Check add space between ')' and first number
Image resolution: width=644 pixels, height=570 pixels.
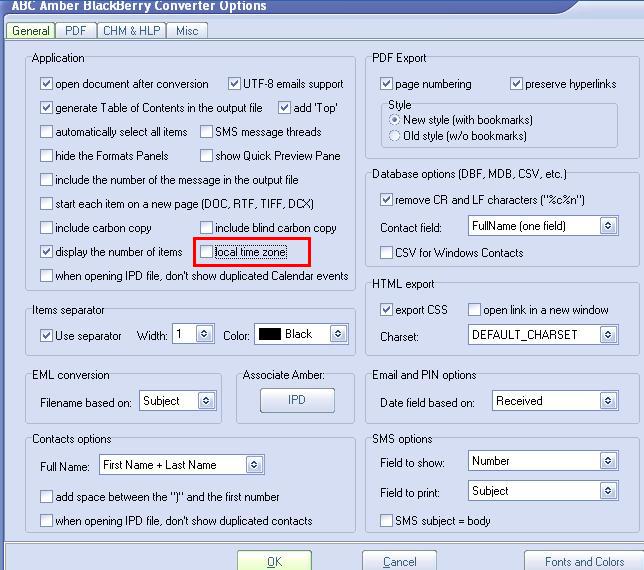pyautogui.click(x=46, y=497)
